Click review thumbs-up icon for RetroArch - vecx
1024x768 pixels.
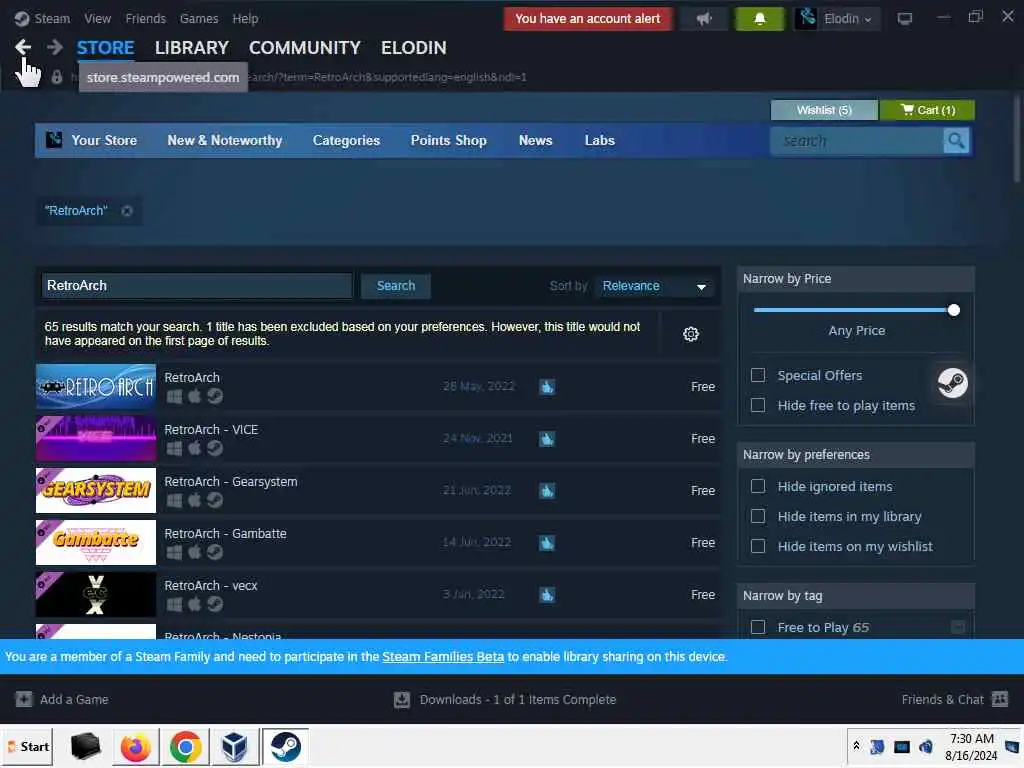[x=547, y=595]
